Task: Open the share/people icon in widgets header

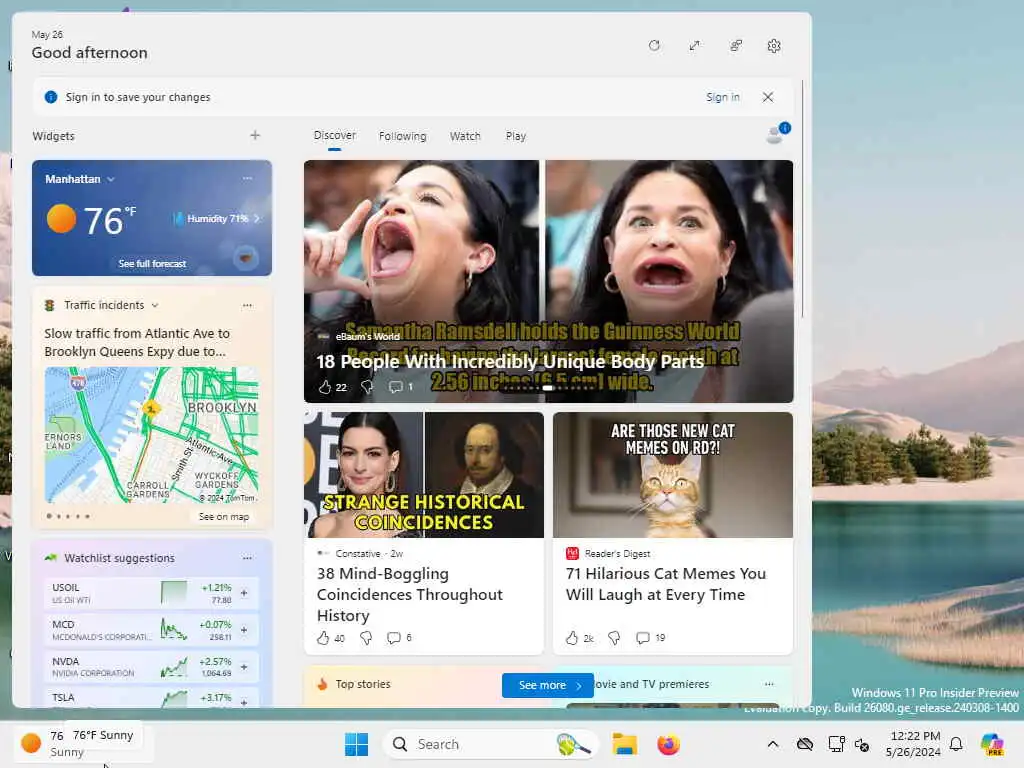Action: pyautogui.click(x=735, y=46)
